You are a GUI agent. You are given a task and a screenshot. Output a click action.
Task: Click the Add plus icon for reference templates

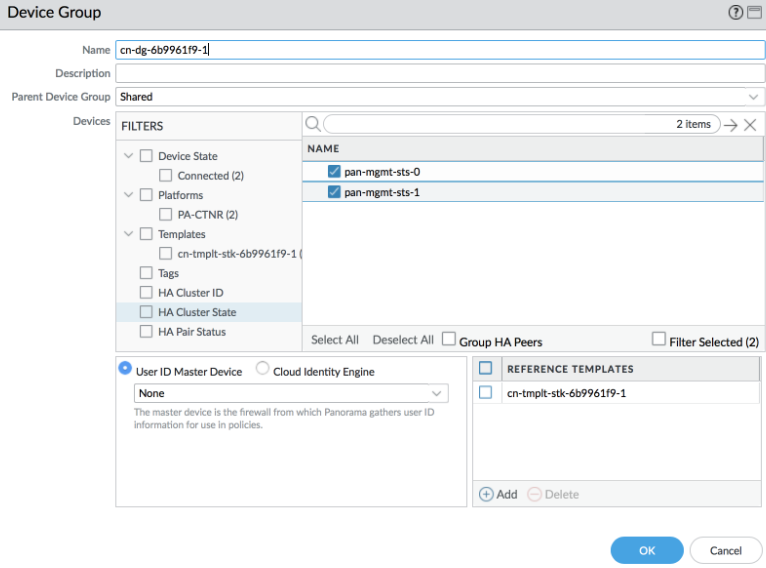[487, 494]
